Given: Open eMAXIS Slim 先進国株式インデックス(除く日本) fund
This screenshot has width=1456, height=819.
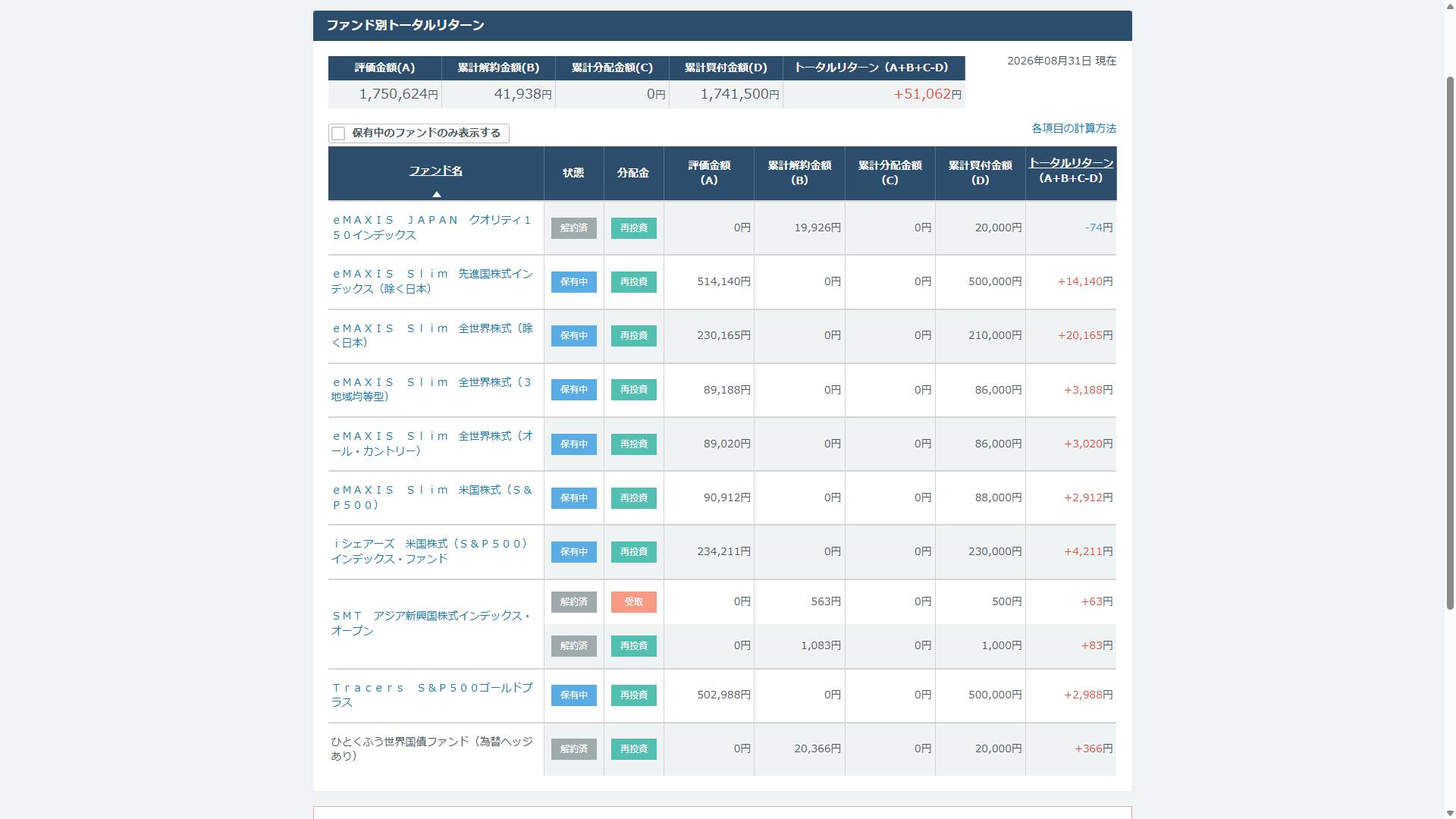Looking at the screenshot, I should [x=432, y=281].
